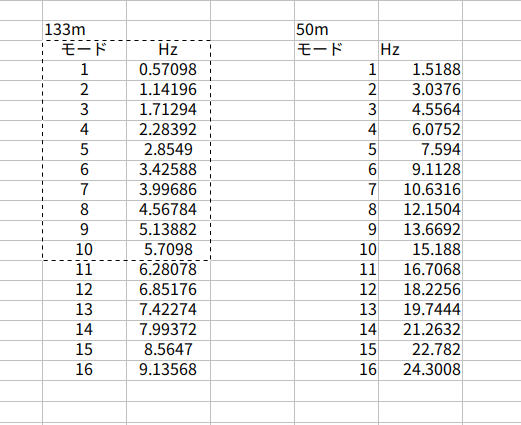
Task: Select mode 16 cell in the 133m table
Action: pos(85,370)
